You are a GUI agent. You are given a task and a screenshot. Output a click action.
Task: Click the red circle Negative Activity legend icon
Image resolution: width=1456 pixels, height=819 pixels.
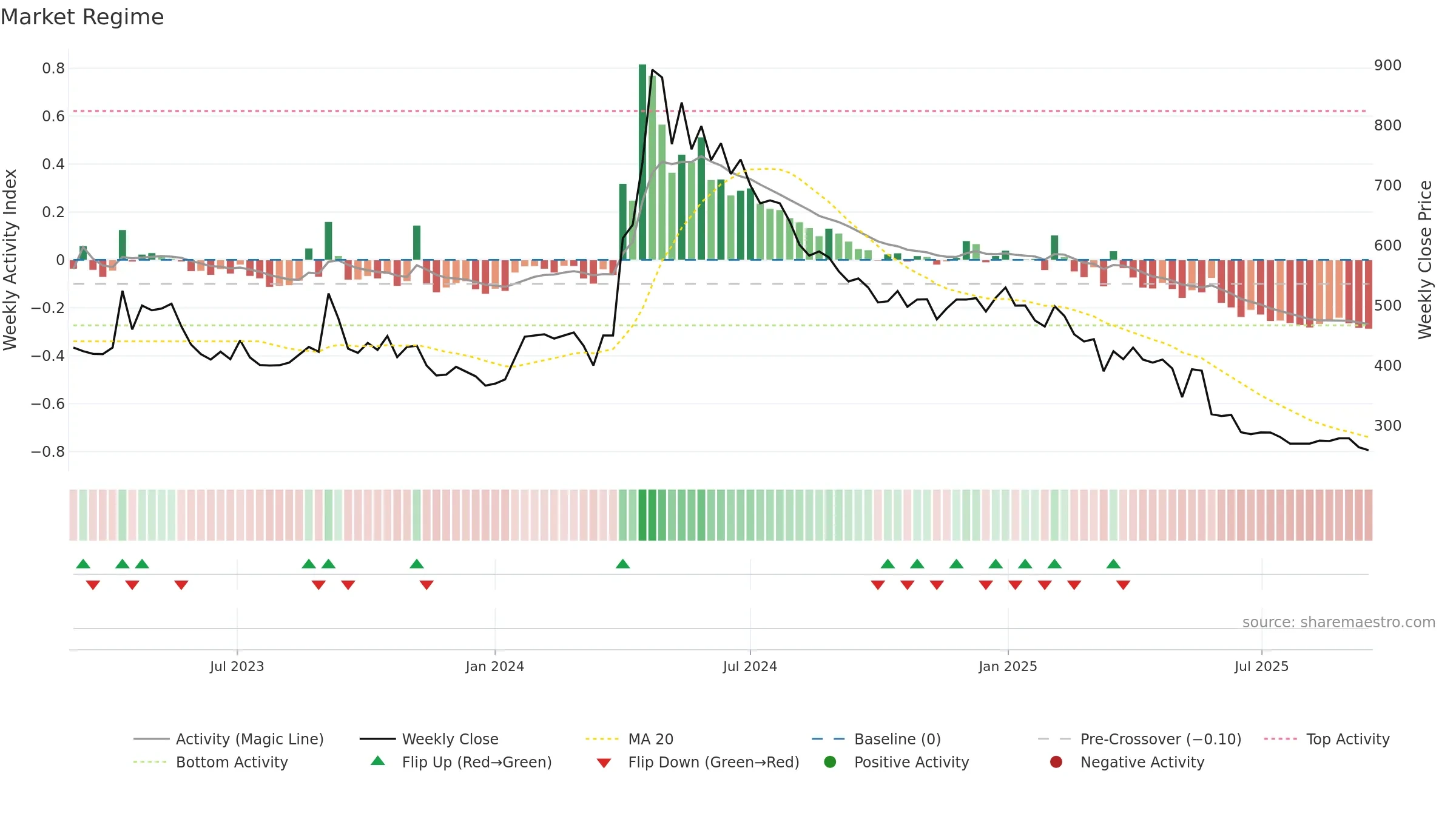[x=1056, y=761]
